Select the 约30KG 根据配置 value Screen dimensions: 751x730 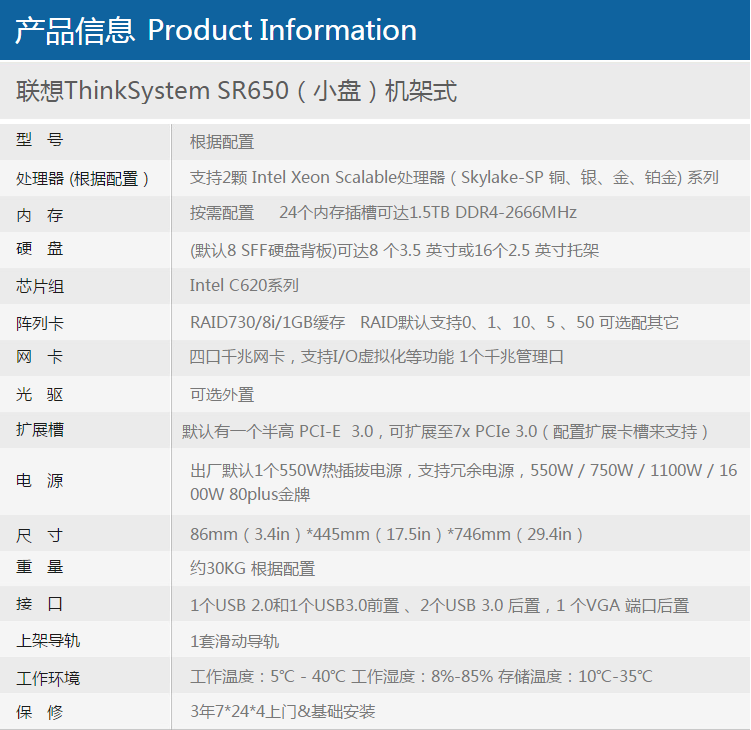pyautogui.click(x=252, y=569)
